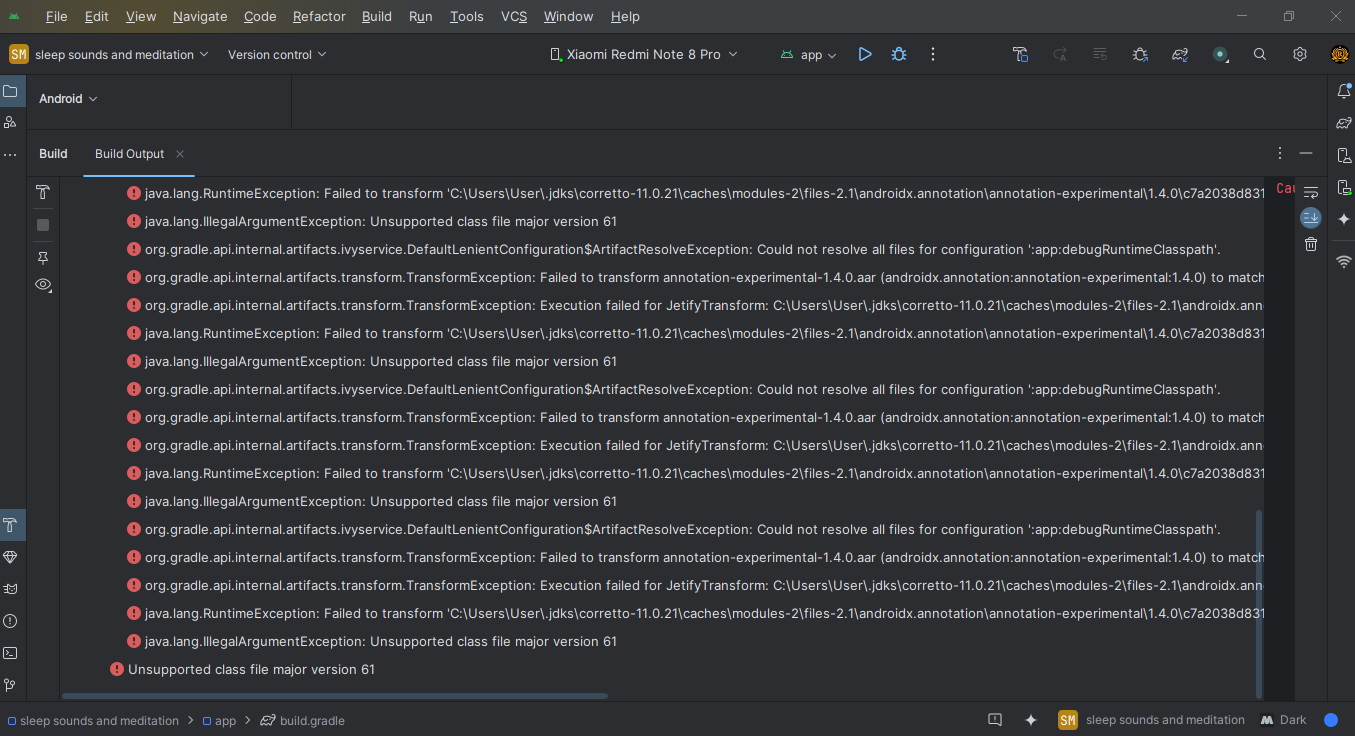Expand the Version control dropdown
Viewport: 1355px width, 736px height.
pyautogui.click(x=277, y=54)
